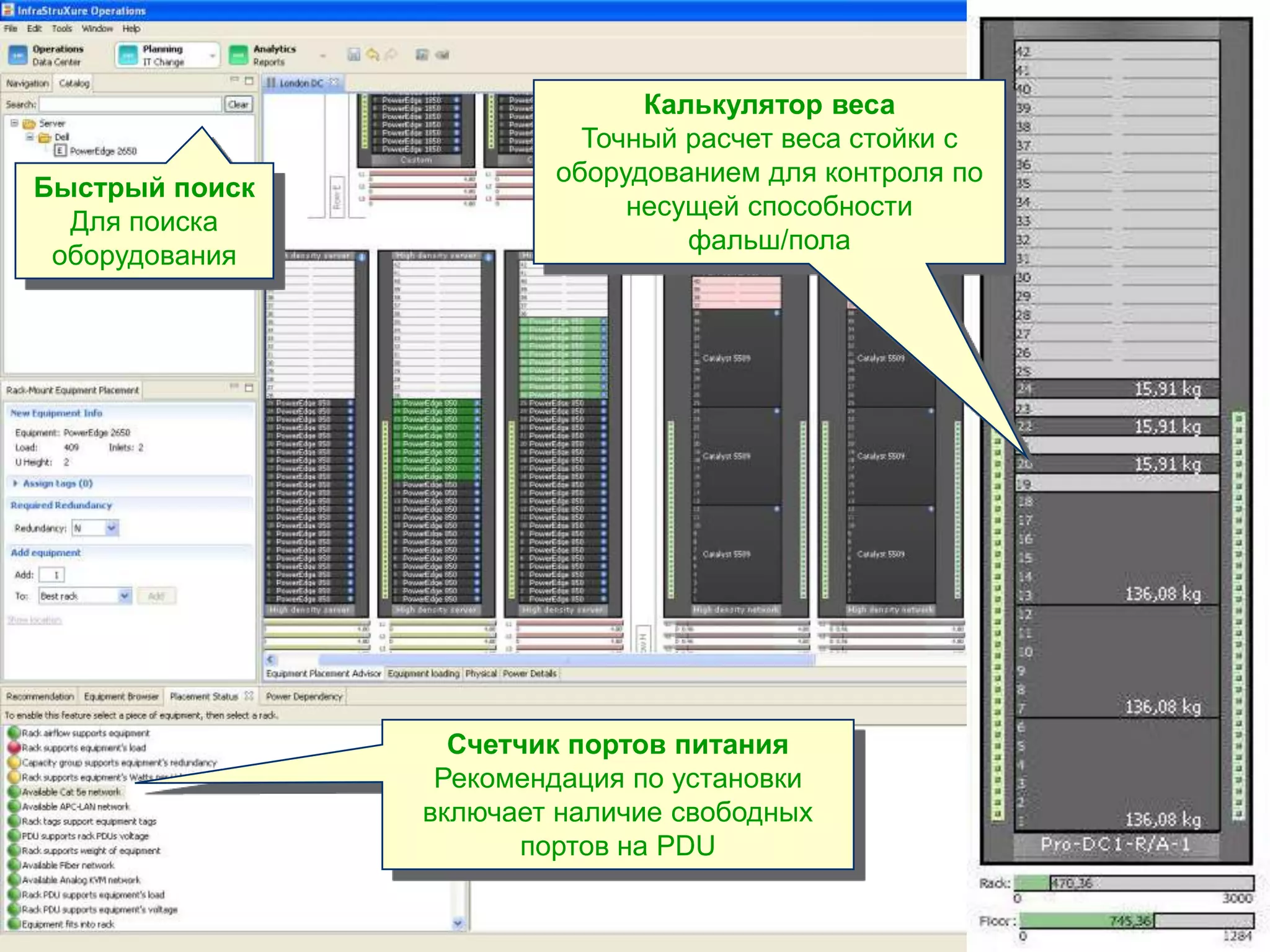Switch to Equipment Placement Advisor tab

pyautogui.click(x=324, y=673)
